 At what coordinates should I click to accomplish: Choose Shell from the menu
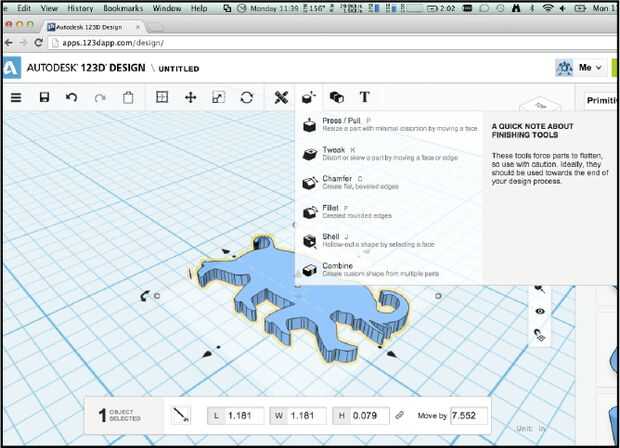point(389,240)
